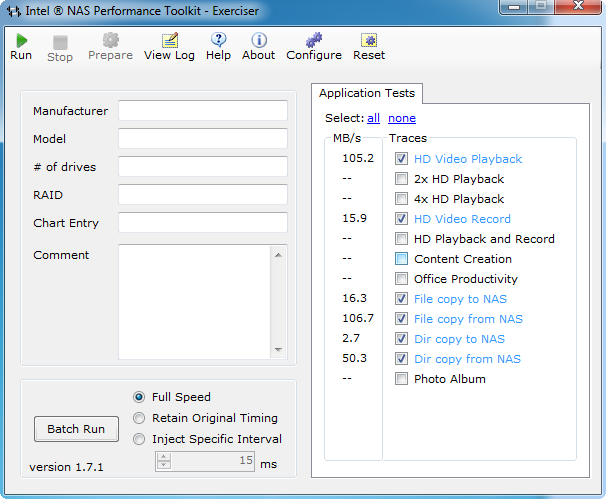Viewport: 606px width, 499px height.
Task: Click the interval milliseconds spinner arrows
Action: 162,461
